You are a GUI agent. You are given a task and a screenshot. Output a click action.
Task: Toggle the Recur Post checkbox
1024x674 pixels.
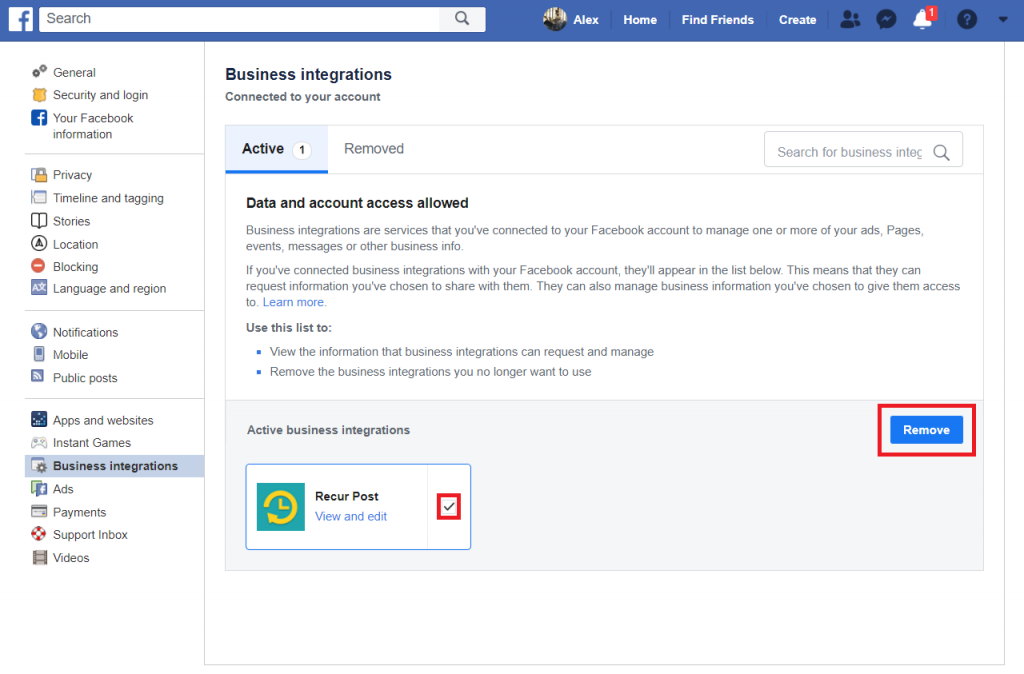449,507
